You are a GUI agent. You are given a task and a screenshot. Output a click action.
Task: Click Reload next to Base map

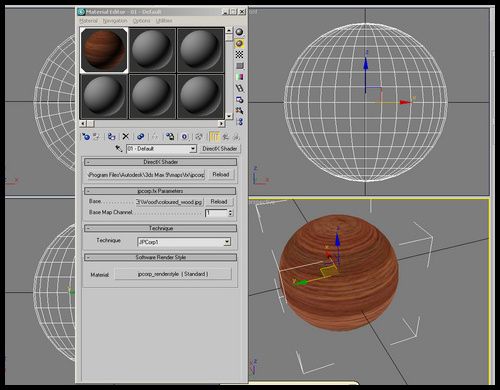(219, 202)
